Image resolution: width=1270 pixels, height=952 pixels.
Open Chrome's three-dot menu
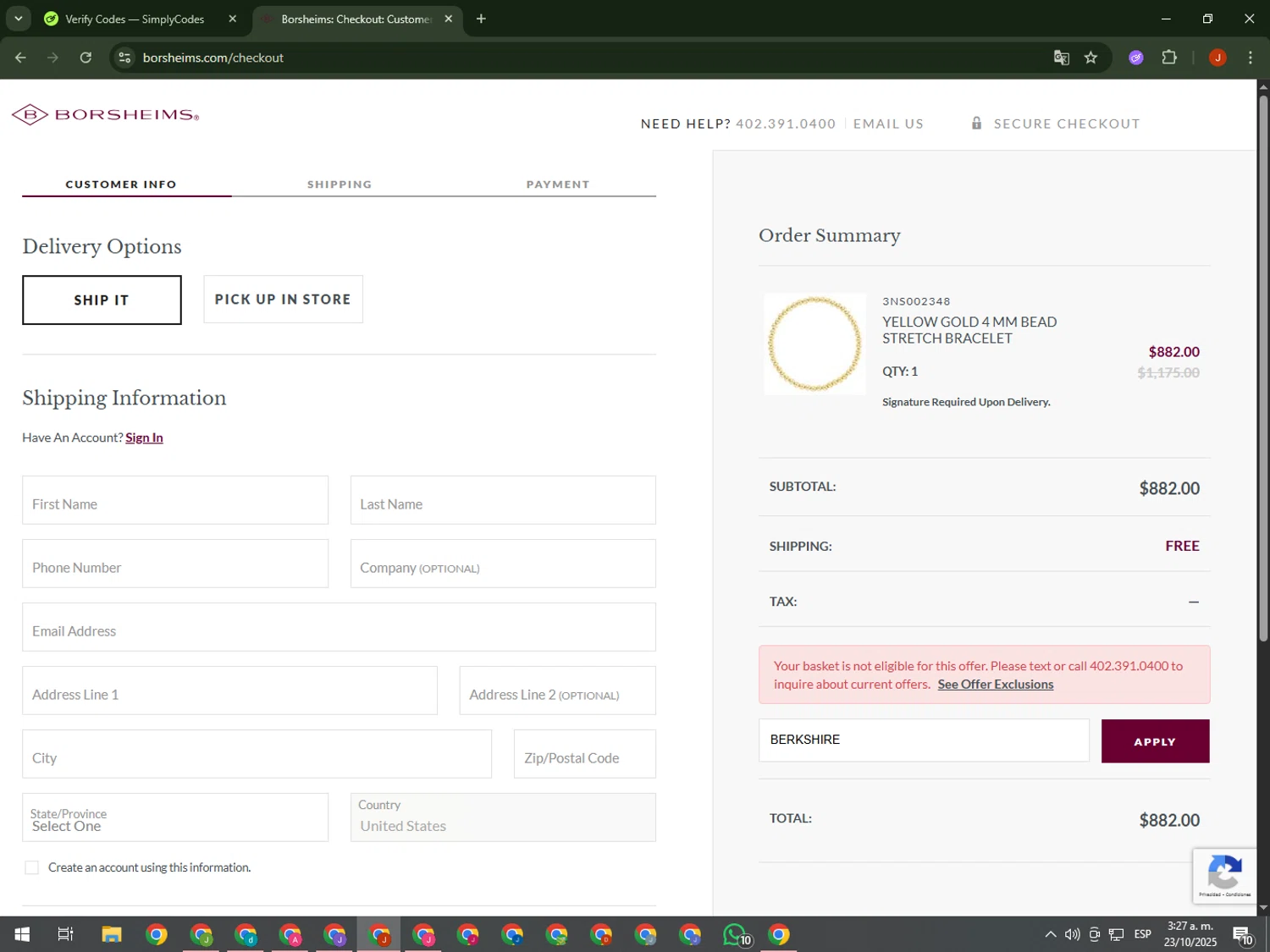pyautogui.click(x=1250, y=58)
